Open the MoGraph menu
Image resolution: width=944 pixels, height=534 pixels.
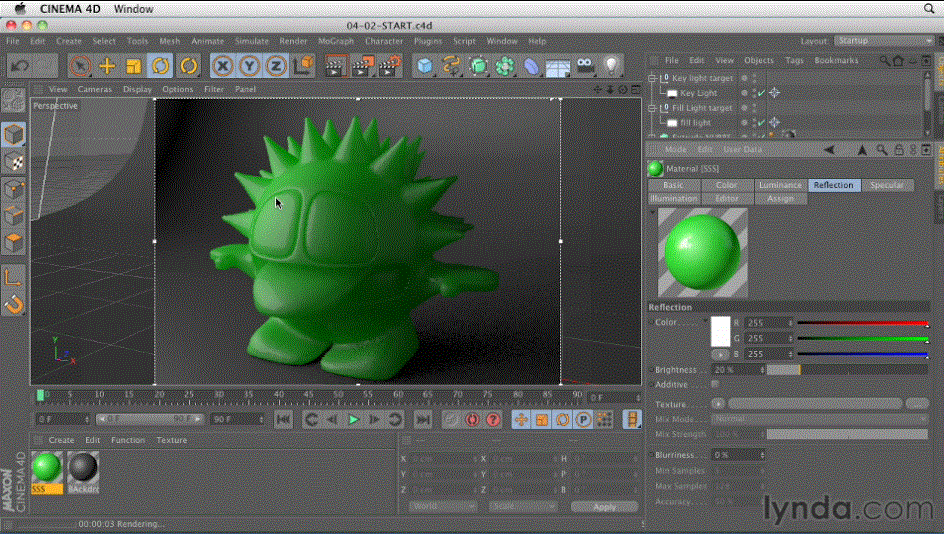click(x=336, y=41)
